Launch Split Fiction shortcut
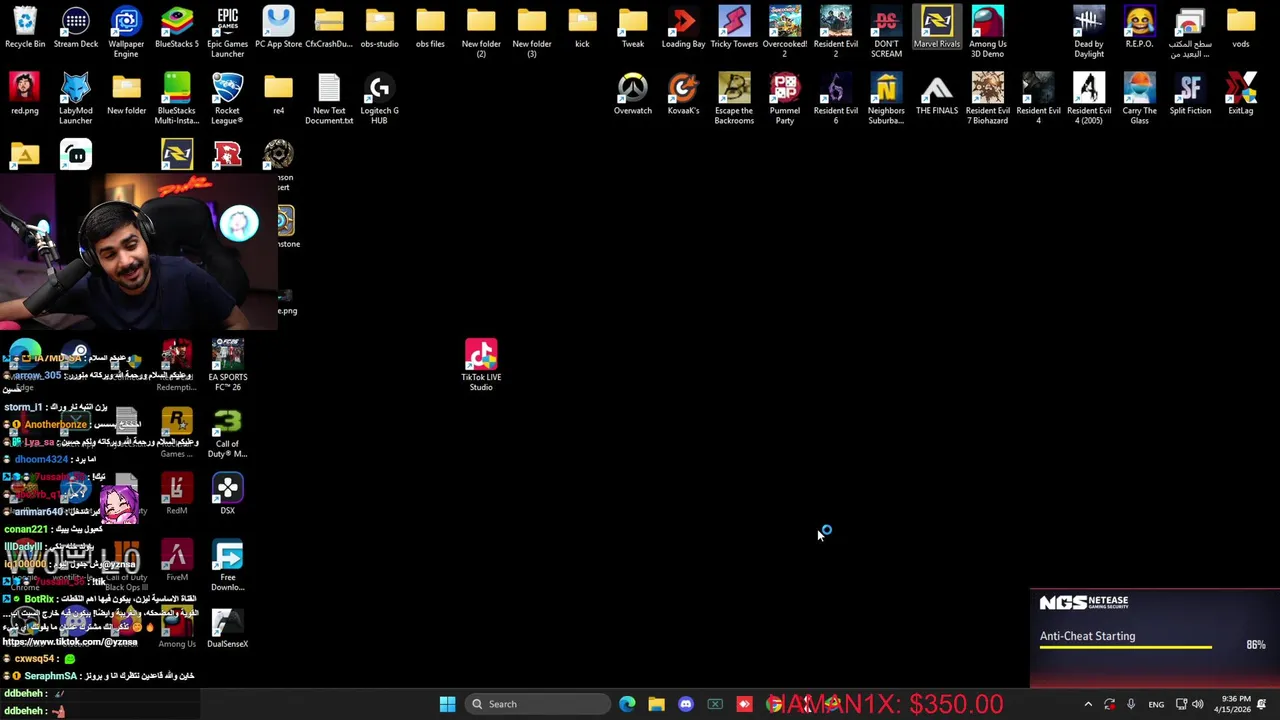Viewport: 1280px width, 720px height. (x=1190, y=94)
